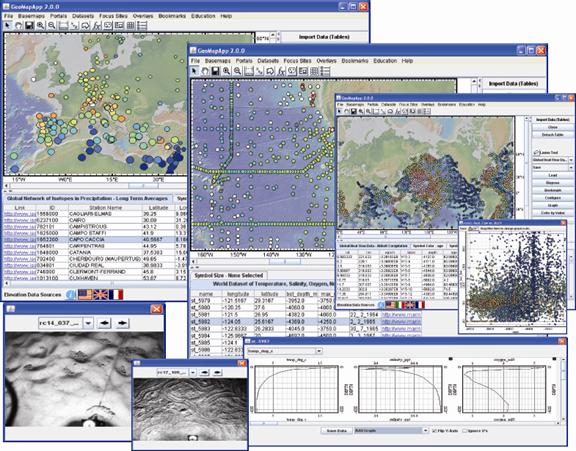Image resolution: width=576 pixels, height=451 pixels.
Task: Choose the pan hand tool in the Europe map window
Action: [x=18, y=25]
